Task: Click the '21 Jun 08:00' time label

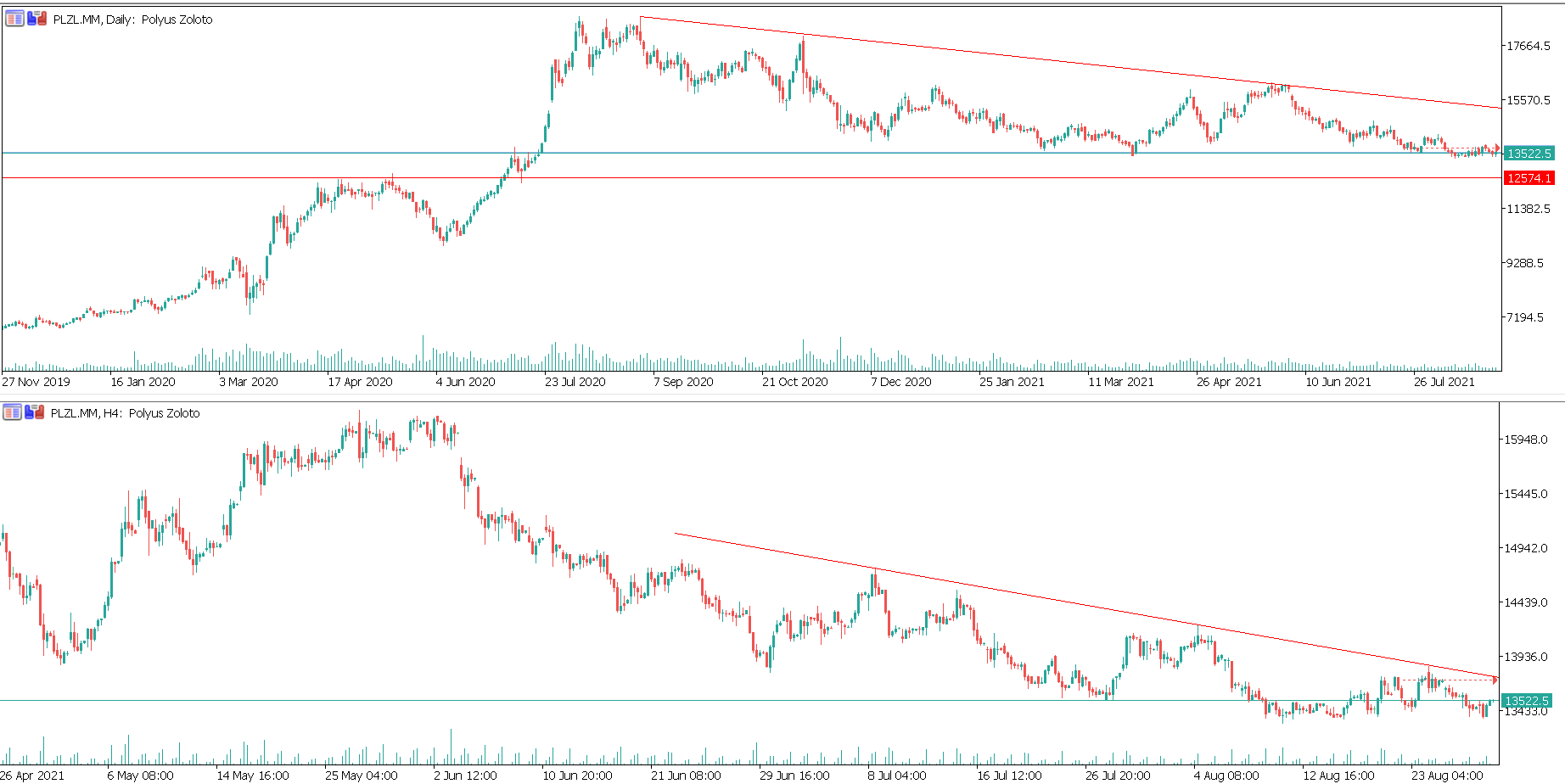Action: tap(686, 776)
